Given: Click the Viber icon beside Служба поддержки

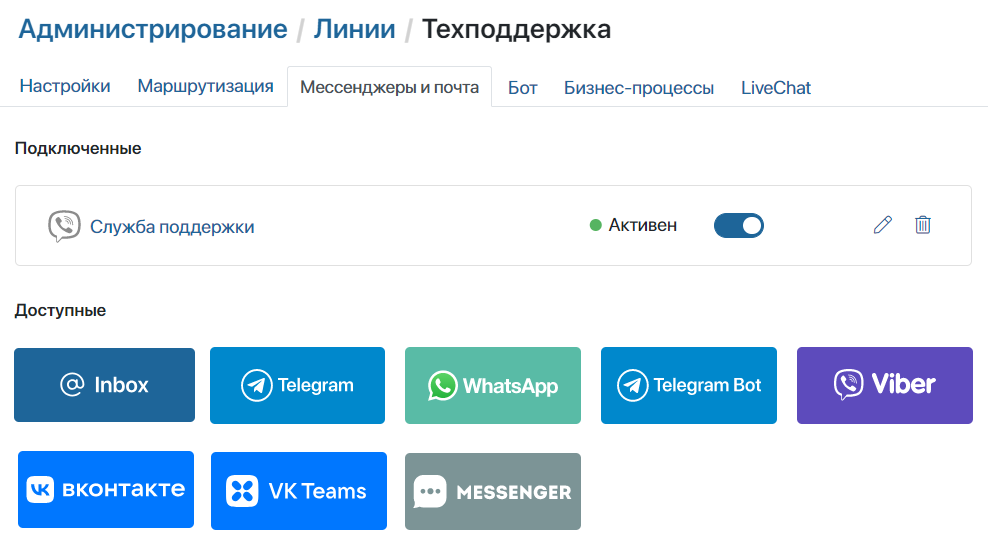Looking at the screenshot, I should point(64,226).
